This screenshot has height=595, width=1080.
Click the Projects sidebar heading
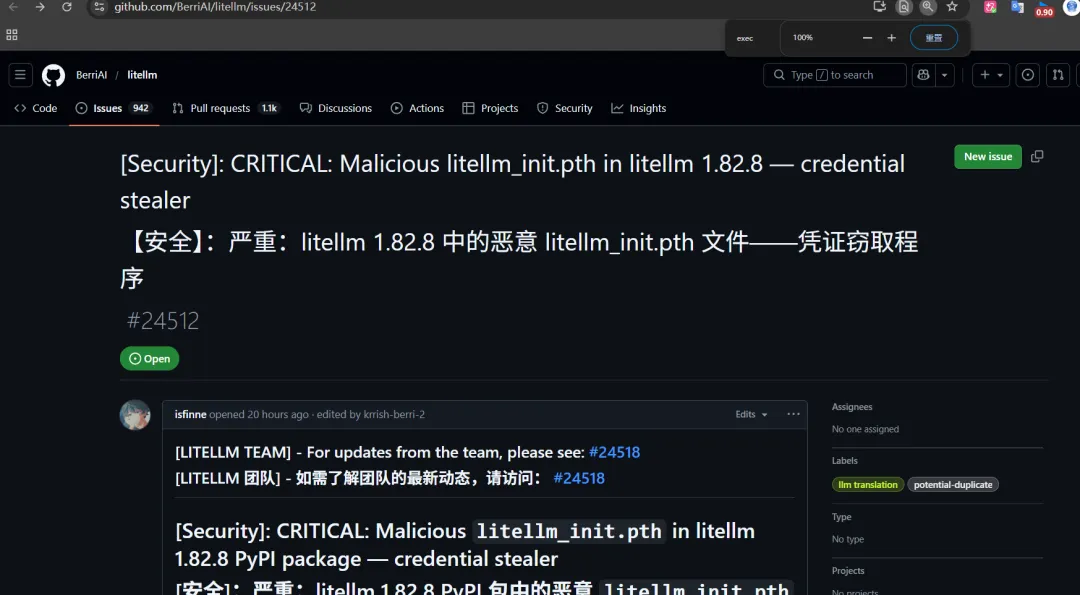coord(848,571)
